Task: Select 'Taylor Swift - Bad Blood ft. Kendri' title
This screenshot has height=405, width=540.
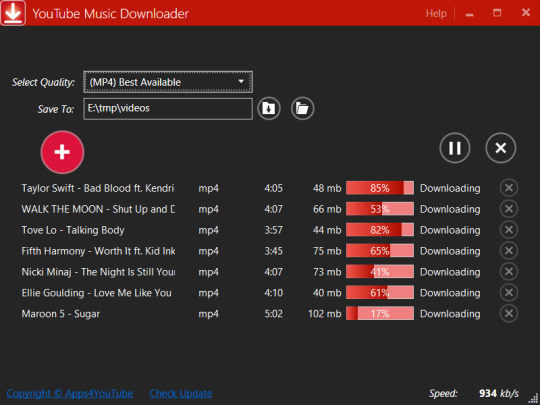Action: tap(98, 188)
